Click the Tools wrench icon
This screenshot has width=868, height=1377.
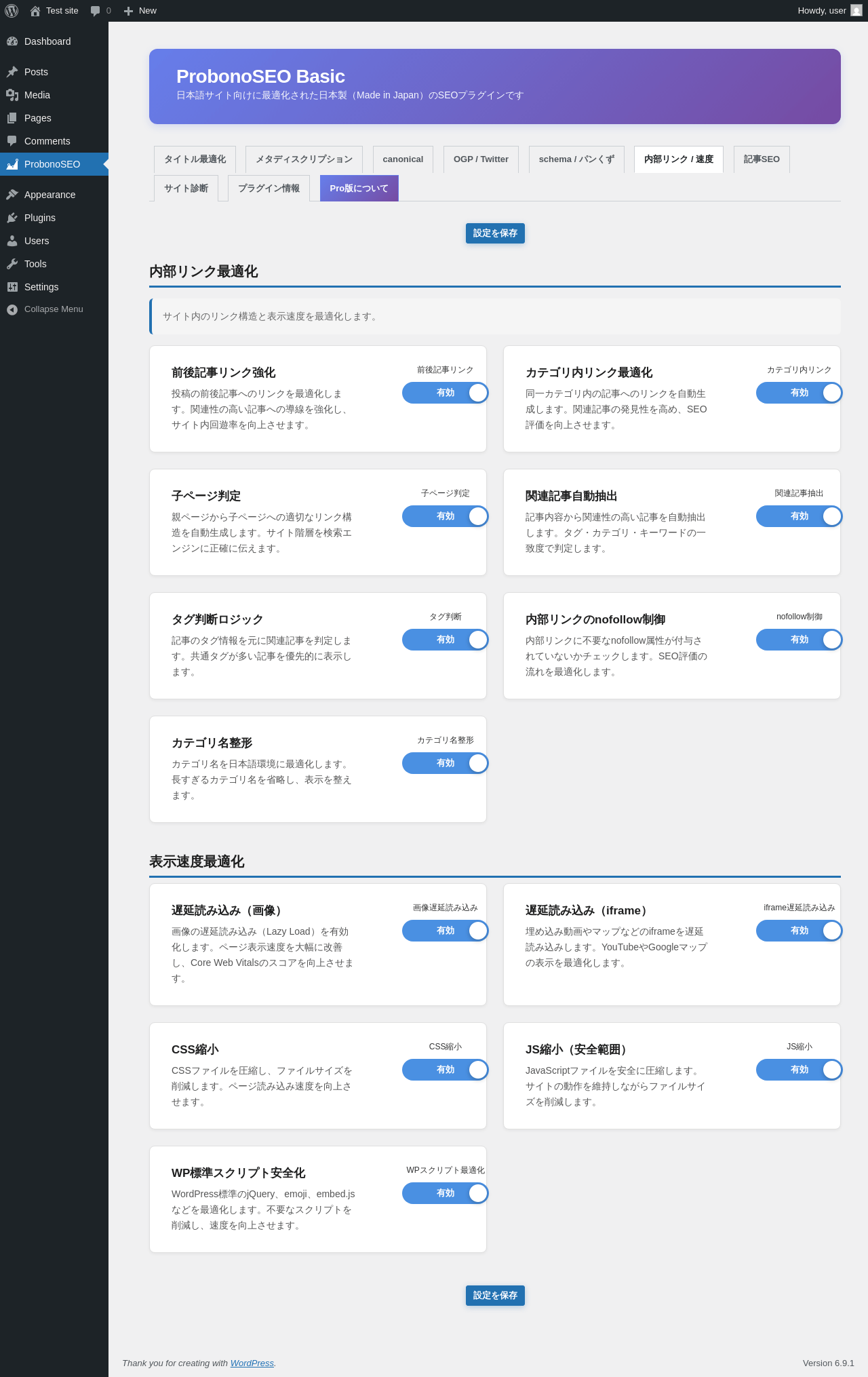tap(12, 264)
